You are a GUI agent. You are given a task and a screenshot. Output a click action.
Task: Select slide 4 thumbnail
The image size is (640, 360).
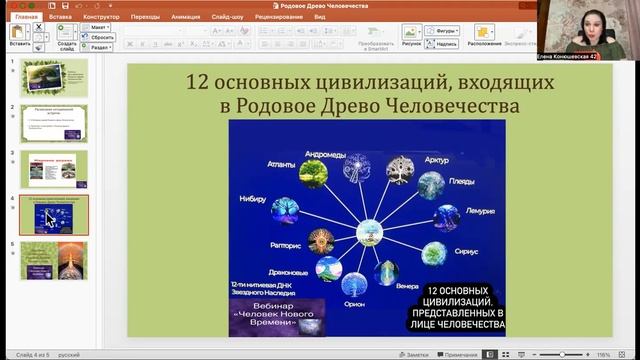pyautogui.click(x=54, y=215)
